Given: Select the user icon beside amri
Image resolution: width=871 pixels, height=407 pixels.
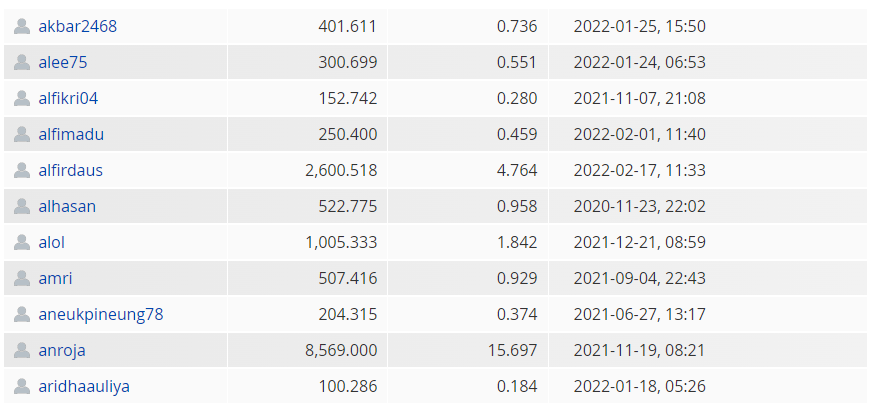Looking at the screenshot, I should click(22, 278).
